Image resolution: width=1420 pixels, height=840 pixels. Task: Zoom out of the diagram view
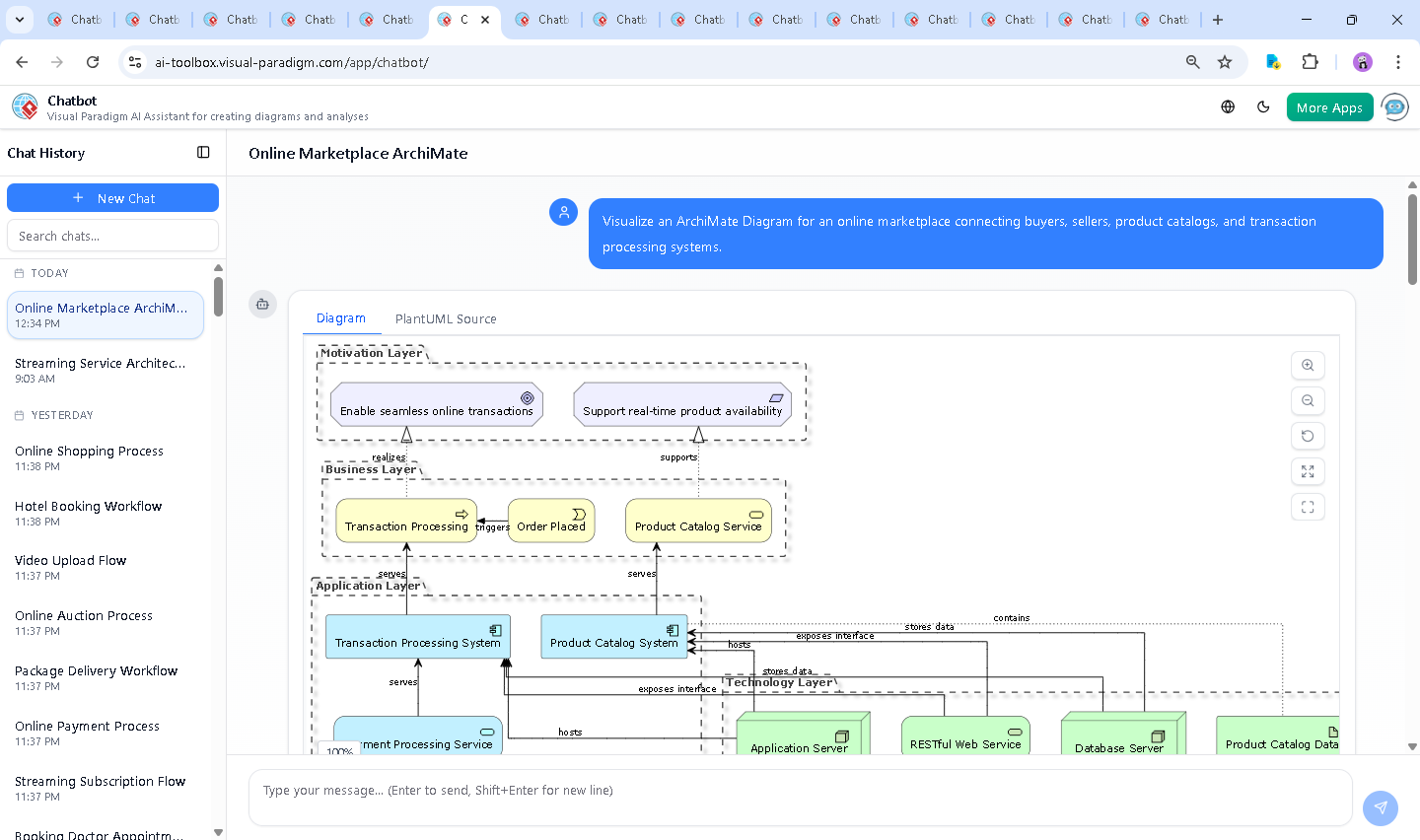1308,400
